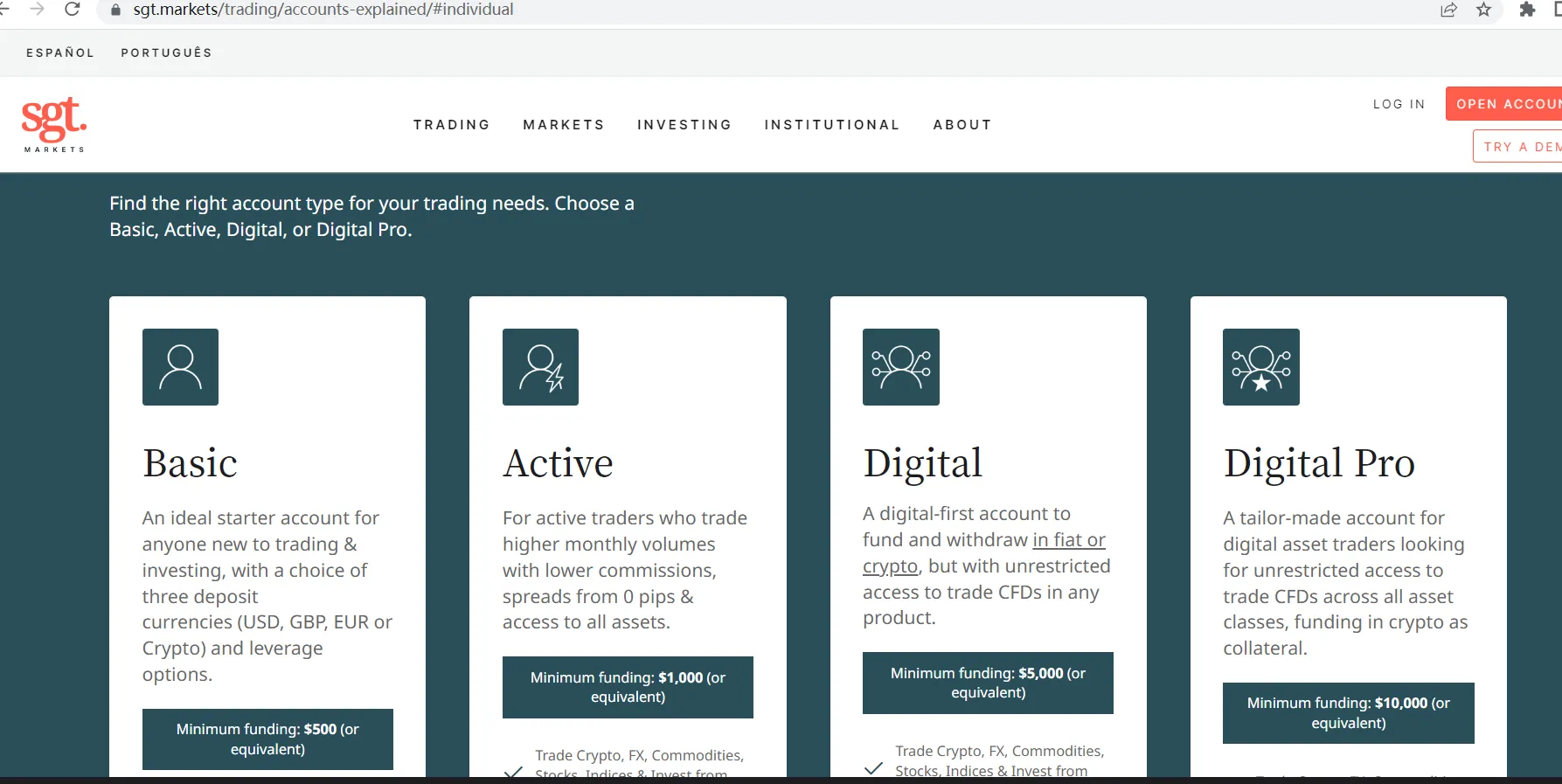Screen dimensions: 1562x784
Task: Click the Digital account heading
Action: 923,463
